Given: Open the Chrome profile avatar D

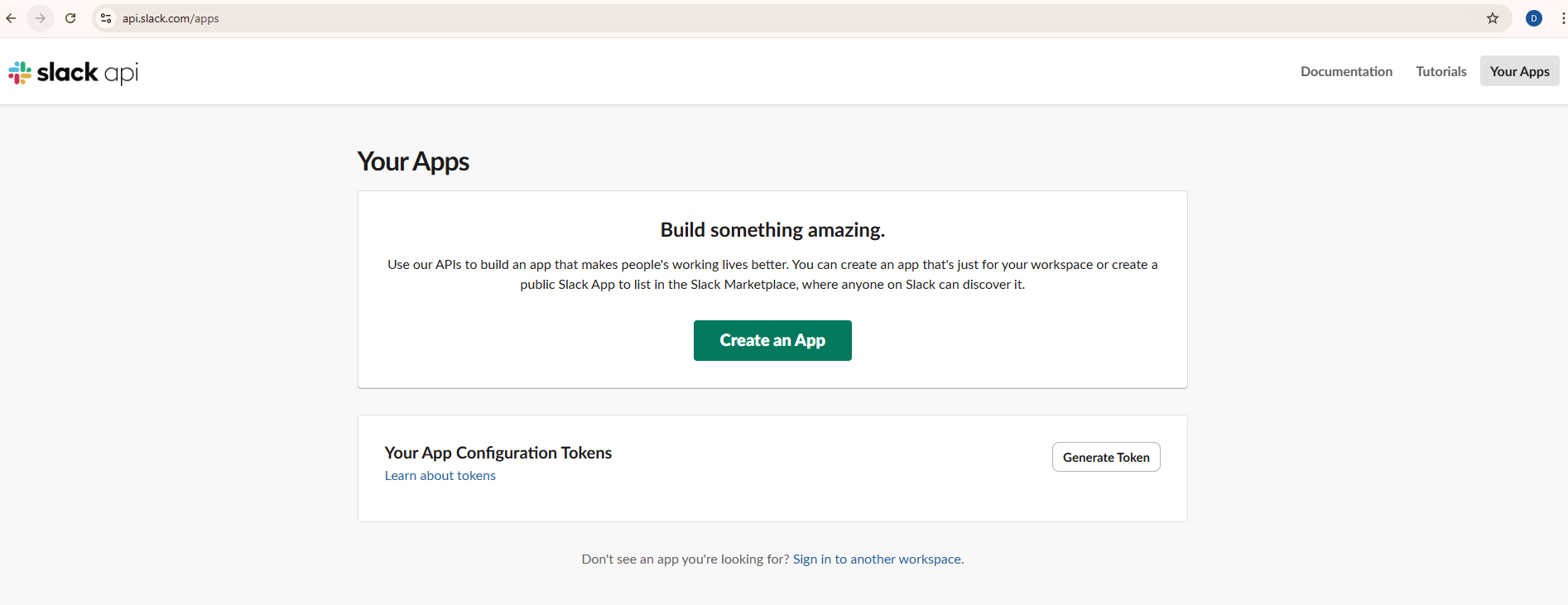Looking at the screenshot, I should click(x=1533, y=18).
